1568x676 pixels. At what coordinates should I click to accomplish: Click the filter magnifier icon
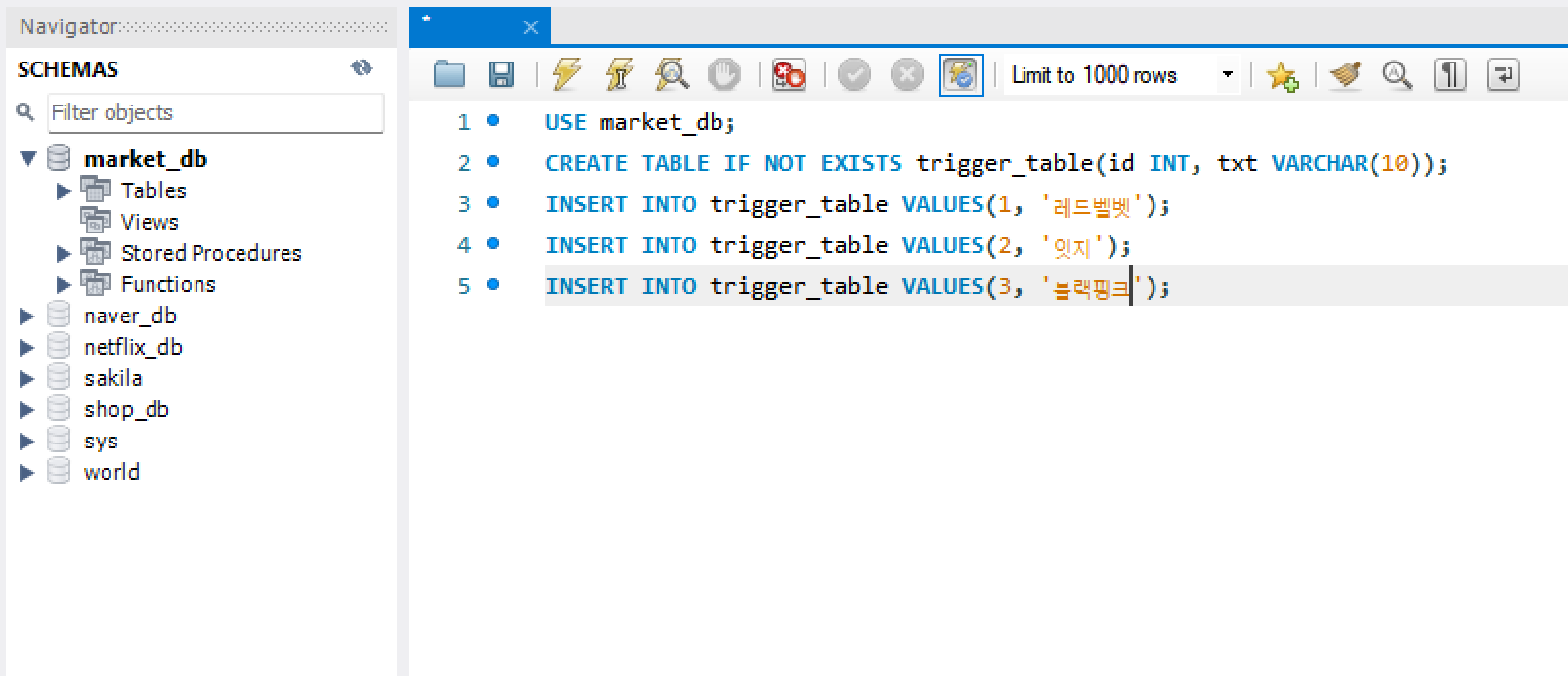coord(25,112)
